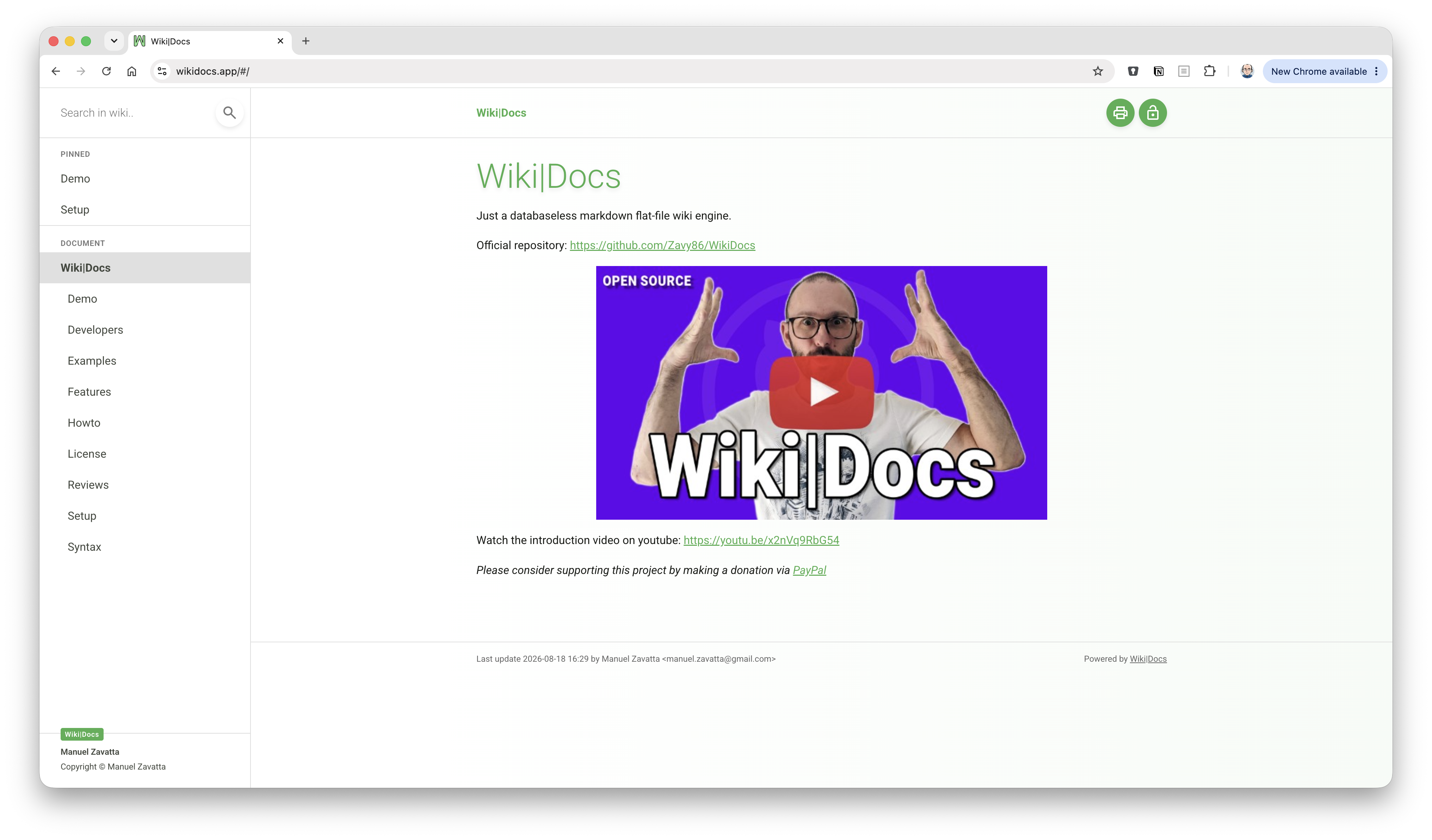Image resolution: width=1432 pixels, height=840 pixels.
Task: Open a new browser tab
Action: (306, 41)
